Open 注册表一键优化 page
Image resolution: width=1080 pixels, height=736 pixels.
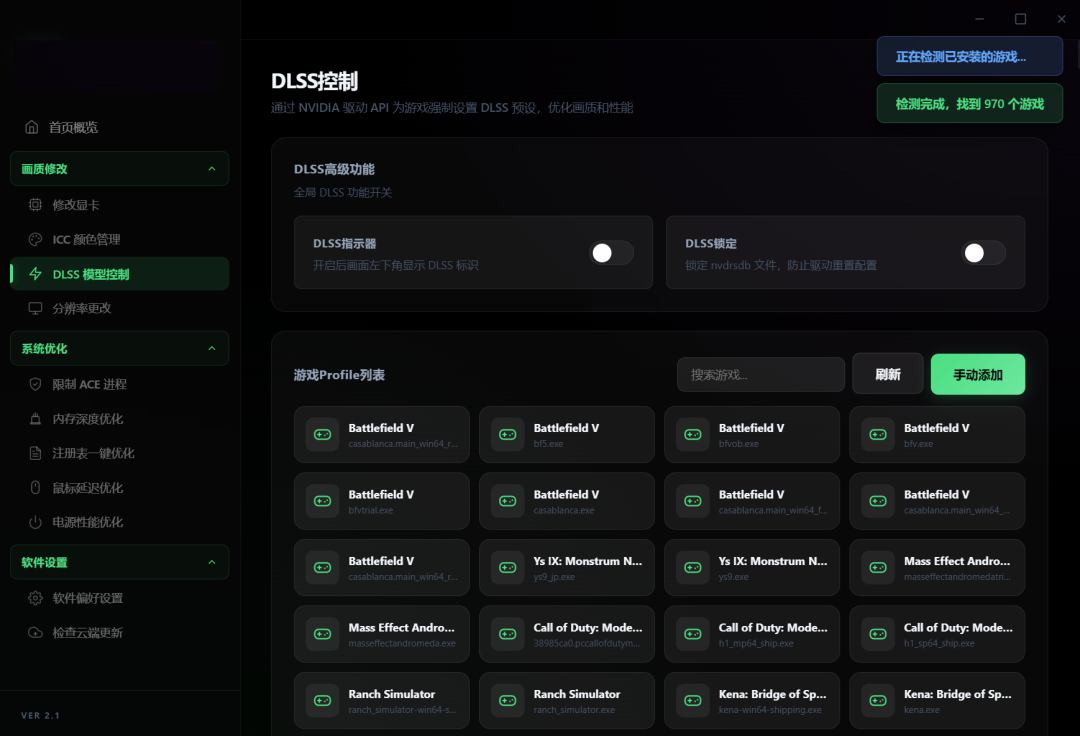(x=119, y=453)
